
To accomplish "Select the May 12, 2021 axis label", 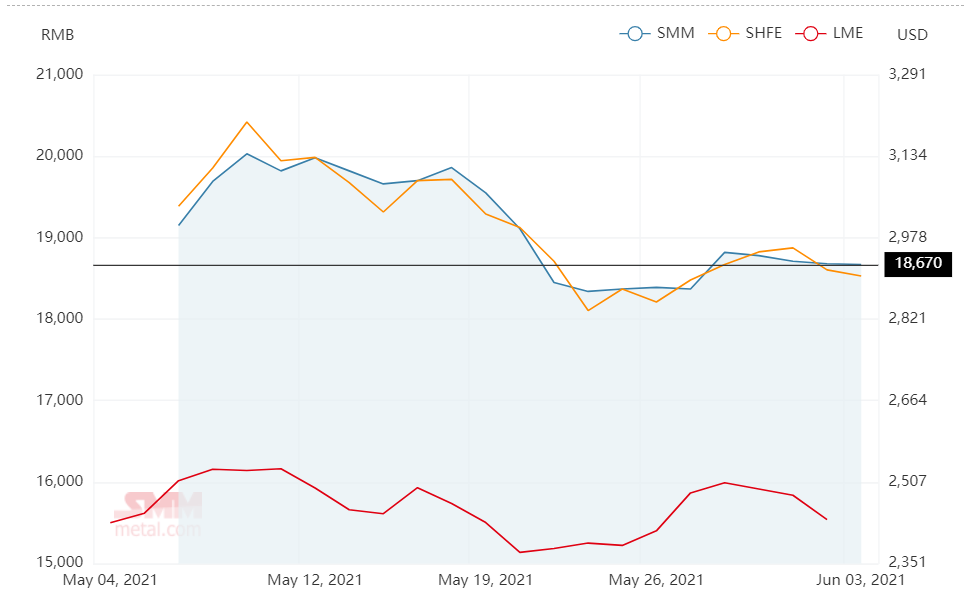I will [314, 580].
